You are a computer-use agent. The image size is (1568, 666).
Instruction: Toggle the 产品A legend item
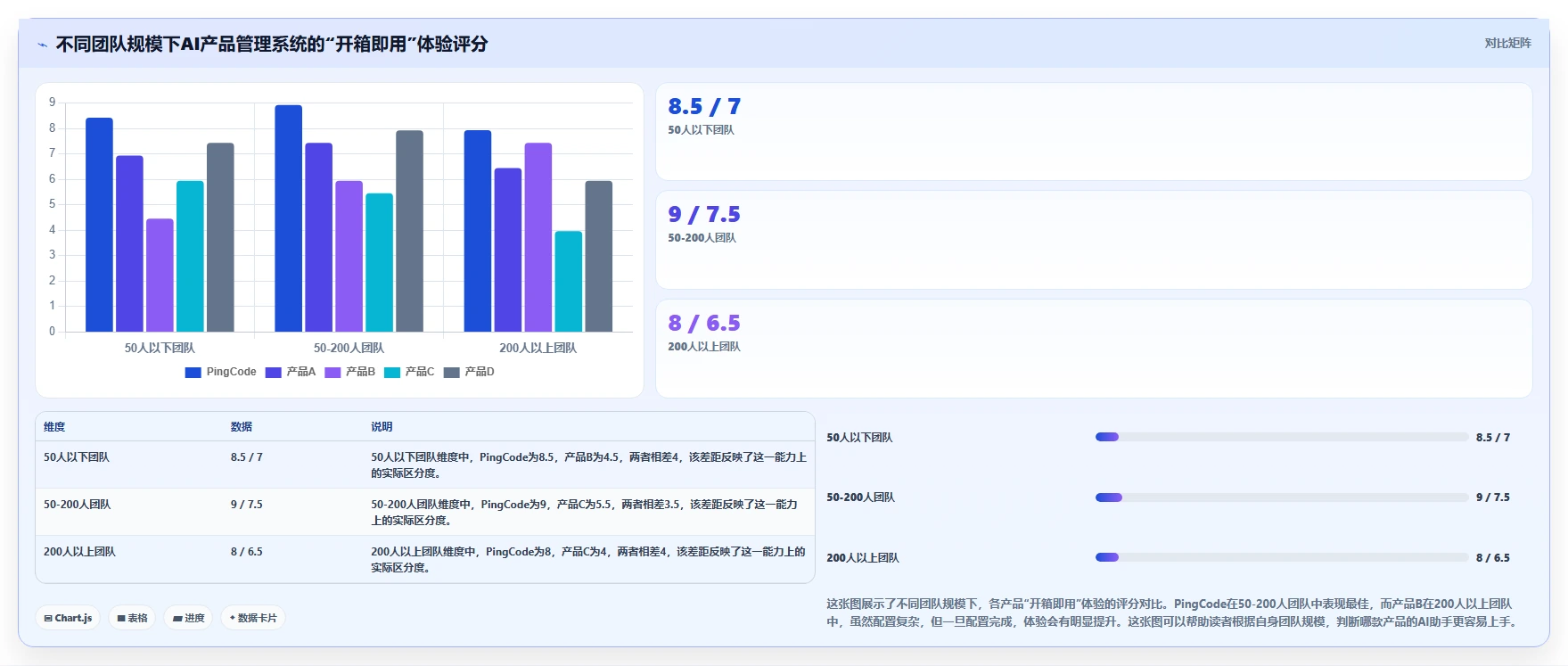(x=291, y=372)
